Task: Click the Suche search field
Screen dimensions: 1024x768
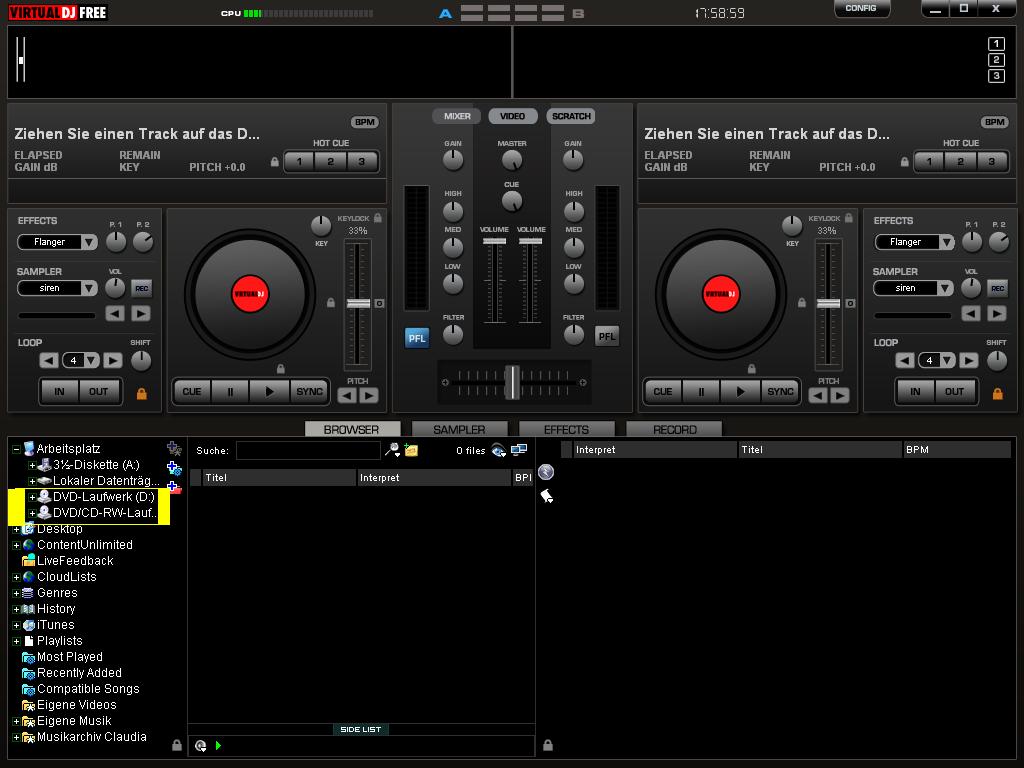Action: (308, 450)
